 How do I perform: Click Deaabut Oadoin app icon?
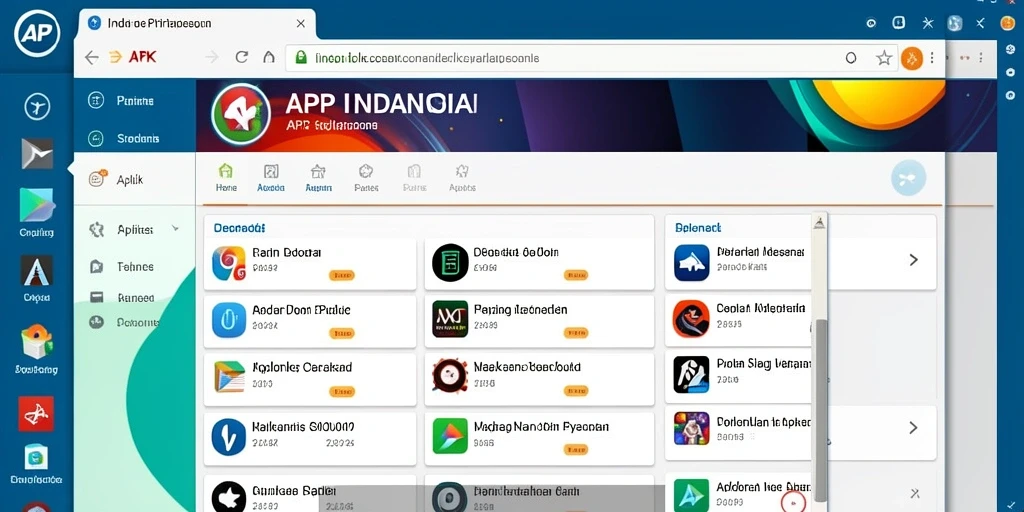click(x=451, y=263)
